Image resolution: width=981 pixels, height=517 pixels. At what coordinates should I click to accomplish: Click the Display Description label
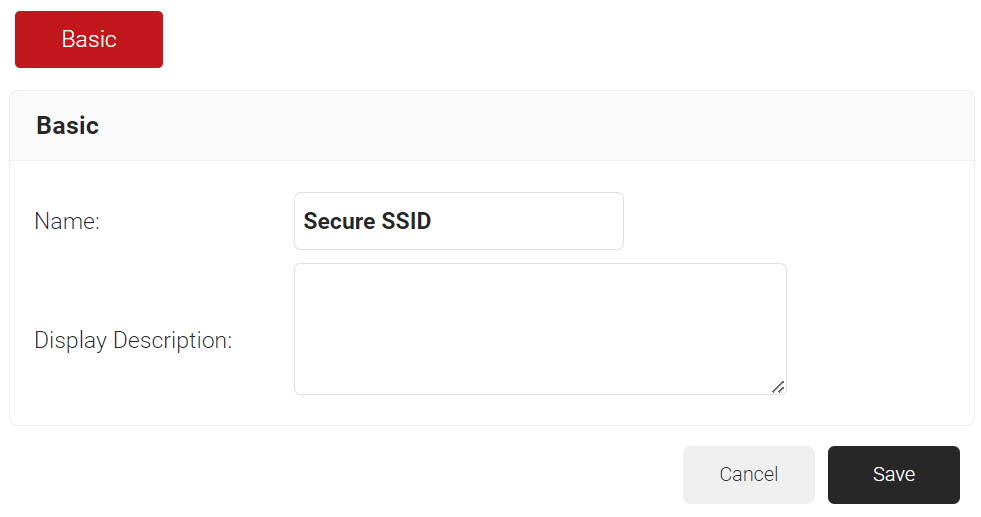tap(133, 340)
